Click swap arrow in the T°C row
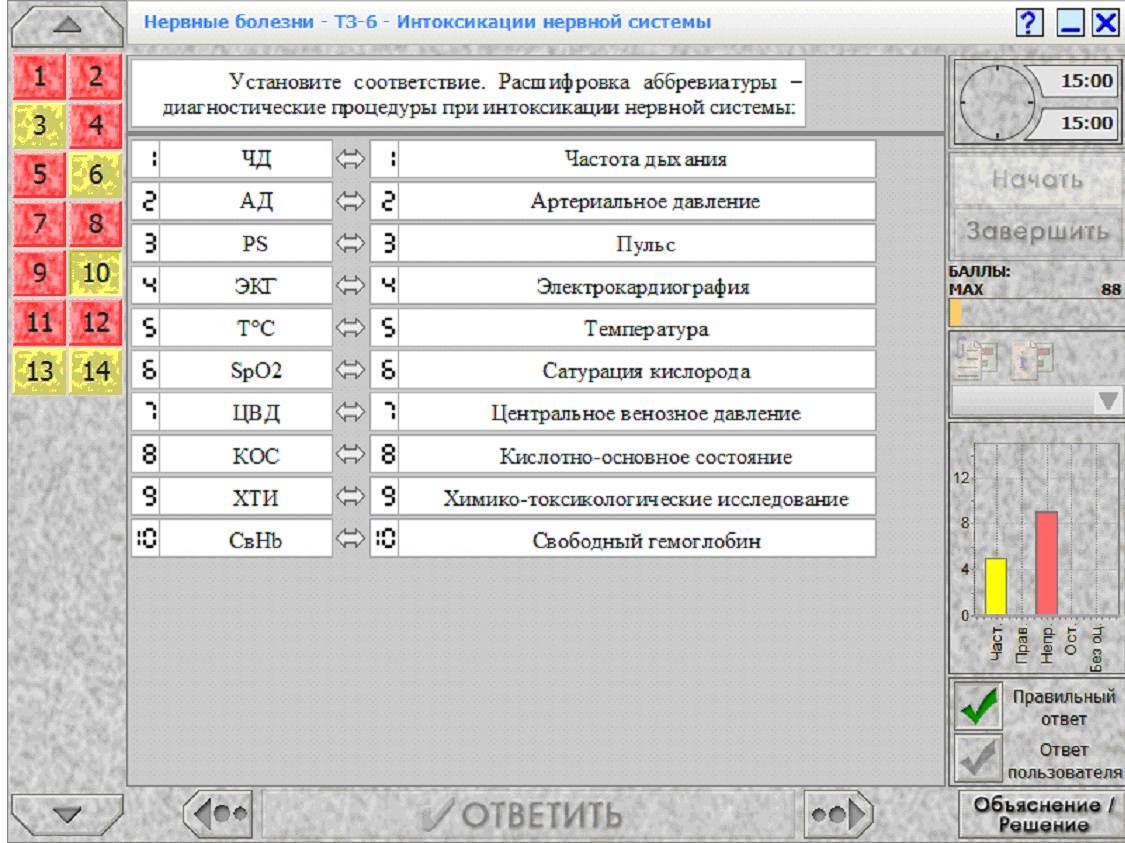1125x843 pixels. (x=350, y=328)
